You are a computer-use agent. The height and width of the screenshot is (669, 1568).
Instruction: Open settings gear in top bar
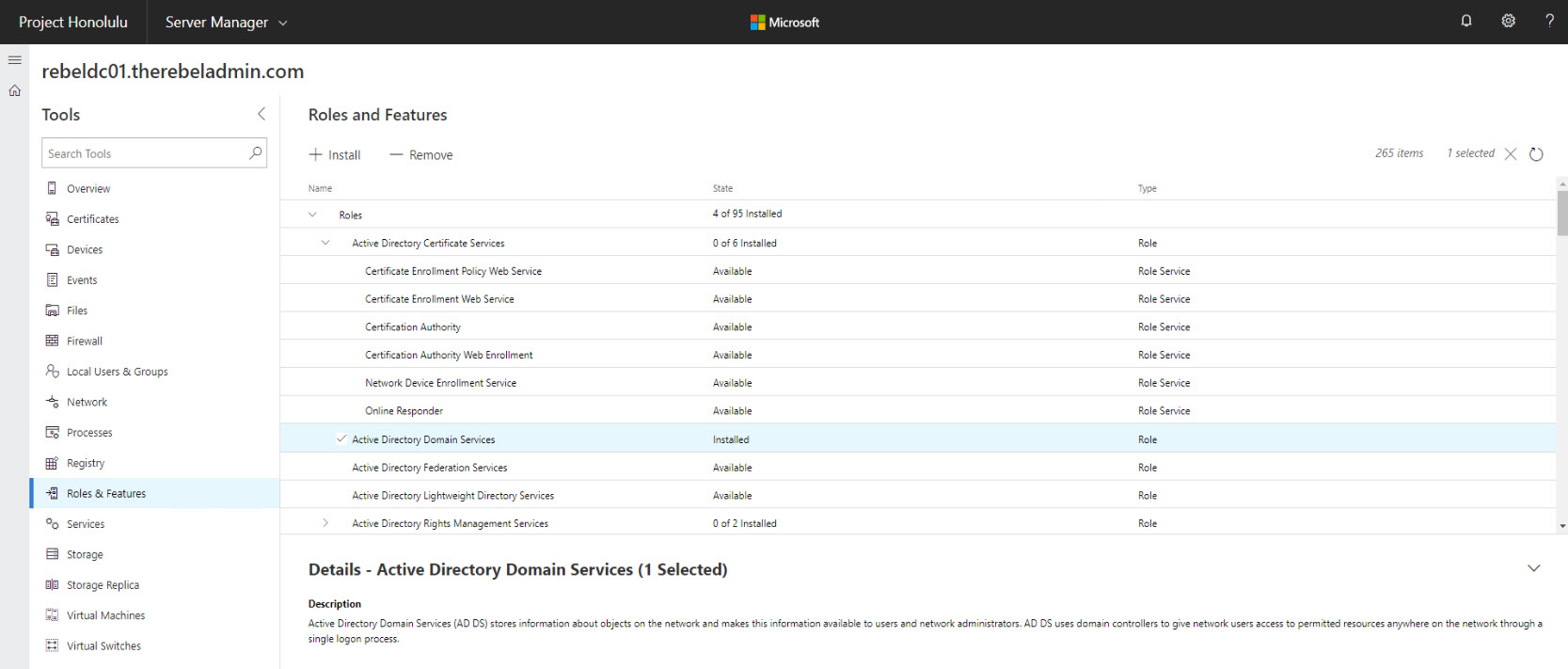pos(1508,21)
